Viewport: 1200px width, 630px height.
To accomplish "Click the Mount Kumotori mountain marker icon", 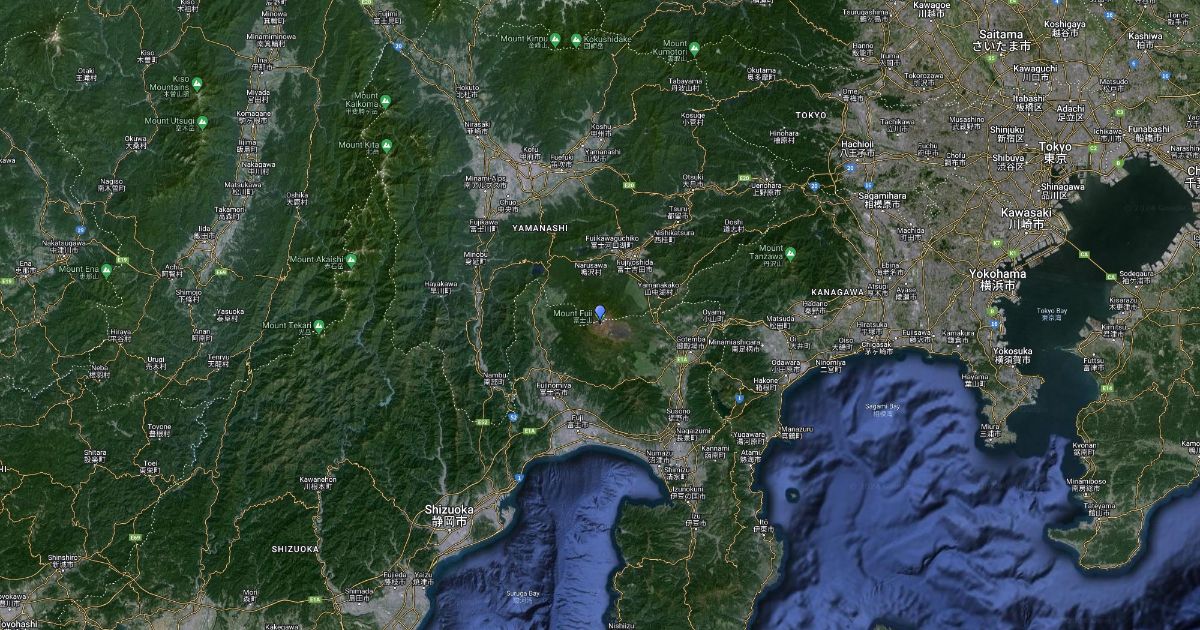I will click(x=694, y=47).
